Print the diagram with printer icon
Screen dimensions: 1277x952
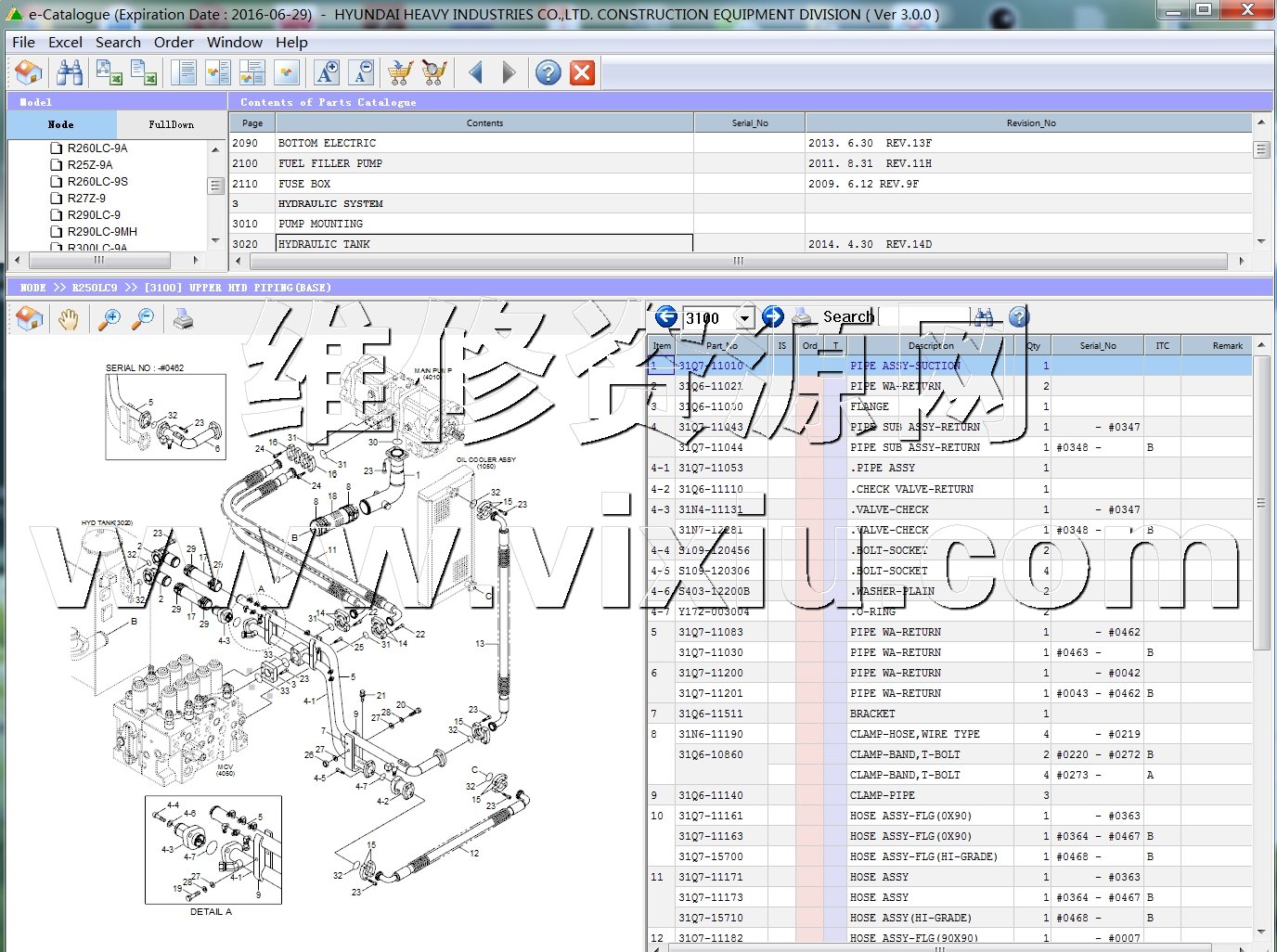point(184,320)
